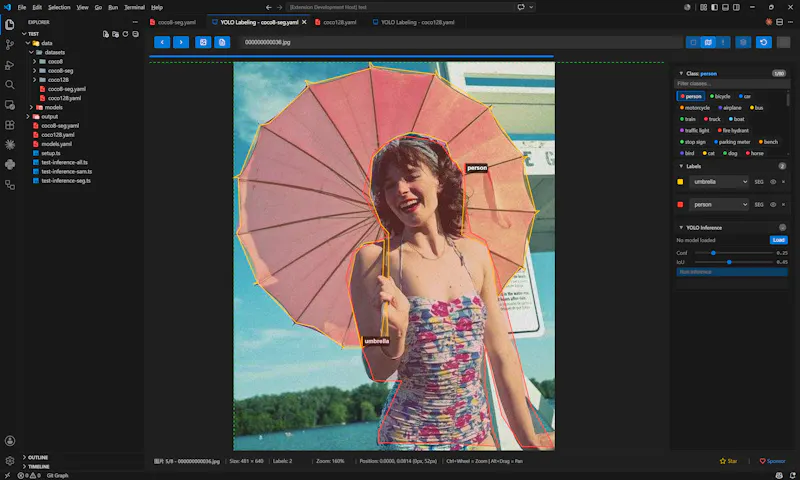Toggle visibility of umbrella label
Screen dimensions: 800x480
coord(773,182)
